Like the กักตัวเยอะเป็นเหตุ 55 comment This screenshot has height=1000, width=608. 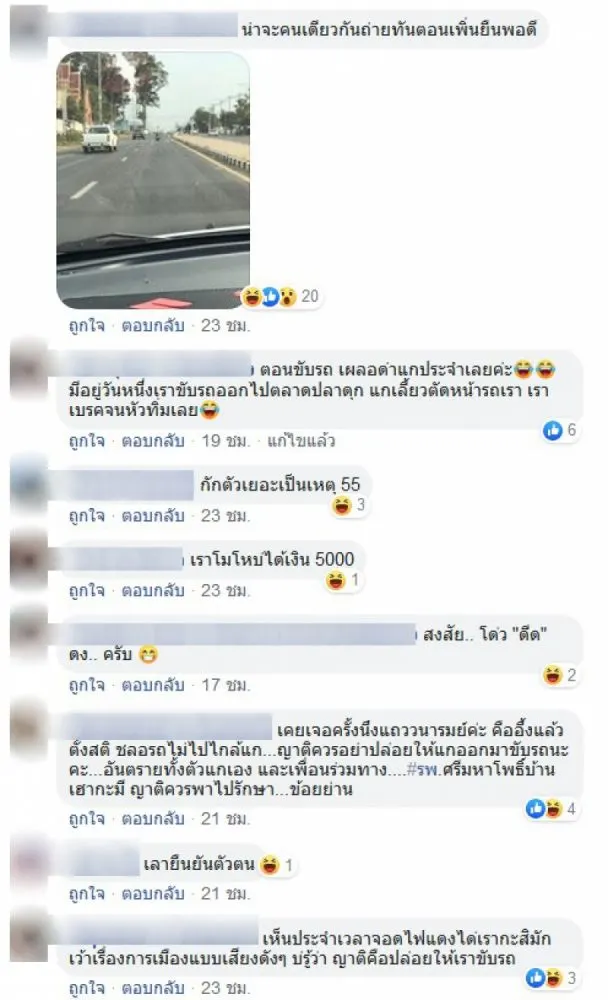[x=86, y=516]
